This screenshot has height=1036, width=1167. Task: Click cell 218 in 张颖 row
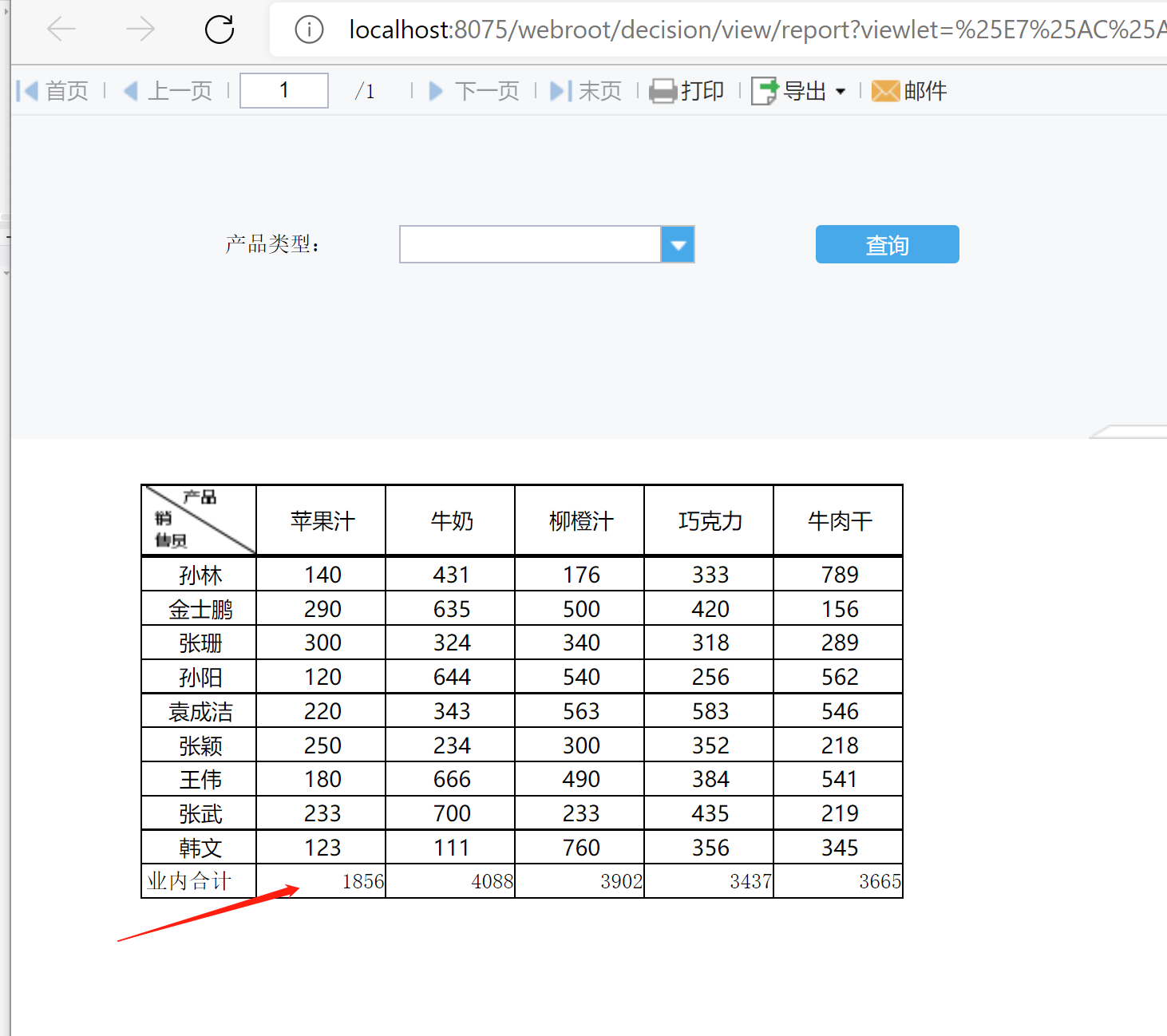click(838, 745)
